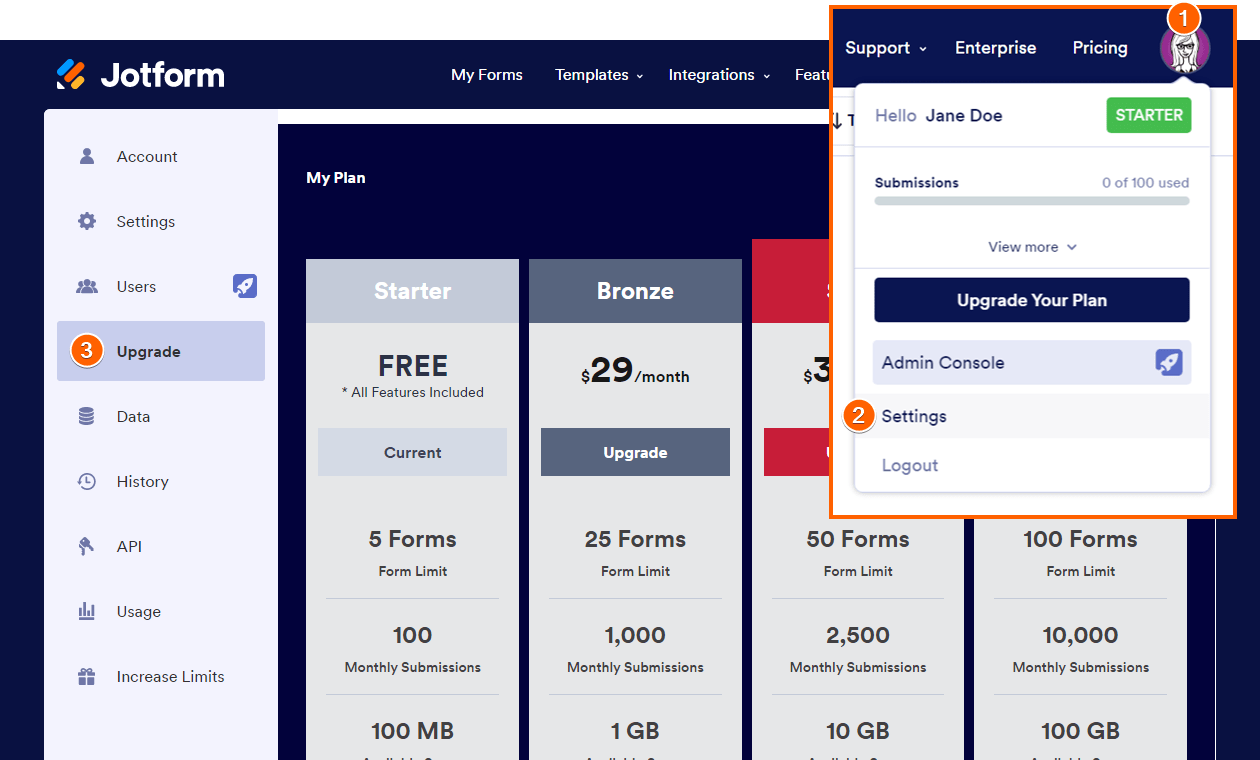Click the Account person icon in sidebar
The width and height of the screenshot is (1260, 760).
coord(87,156)
